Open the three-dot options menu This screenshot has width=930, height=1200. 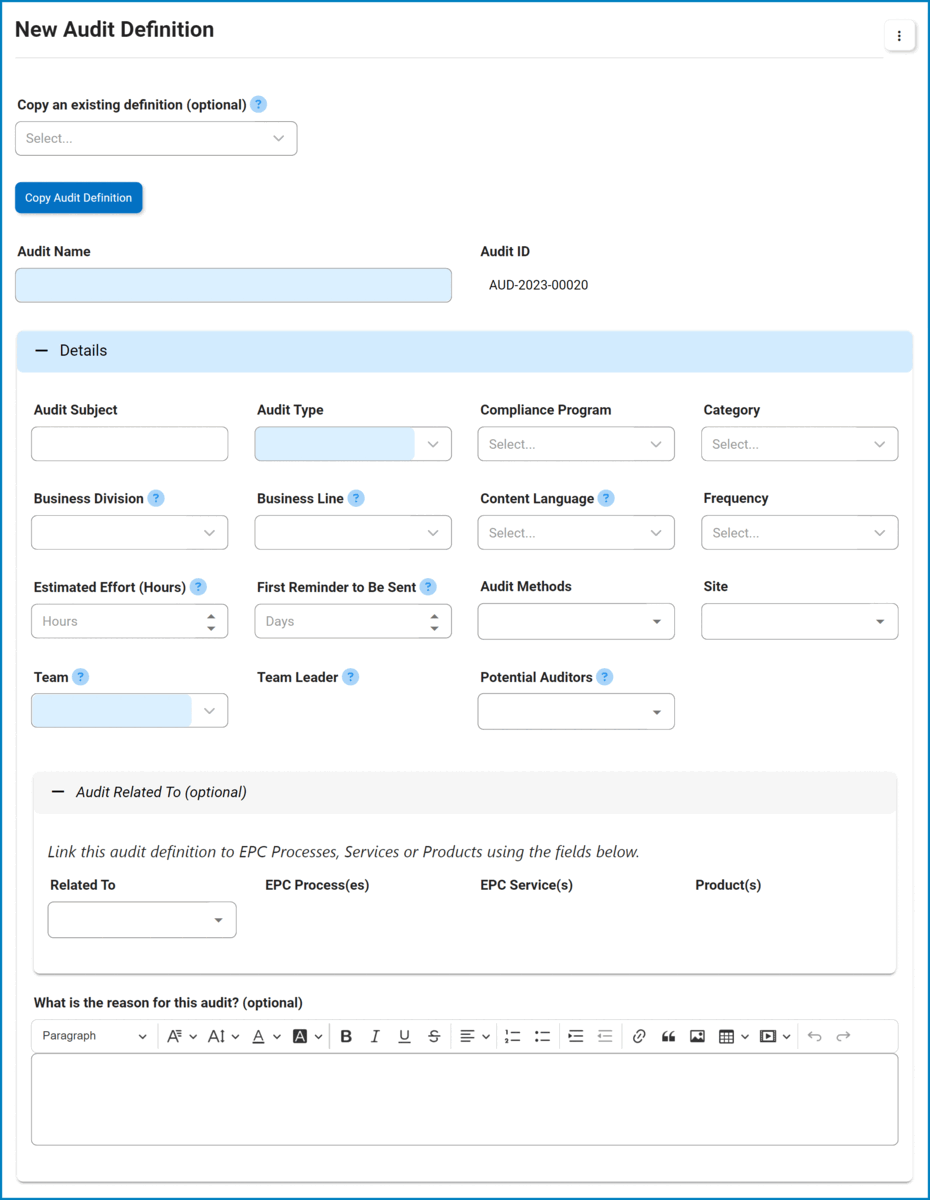pyautogui.click(x=899, y=35)
